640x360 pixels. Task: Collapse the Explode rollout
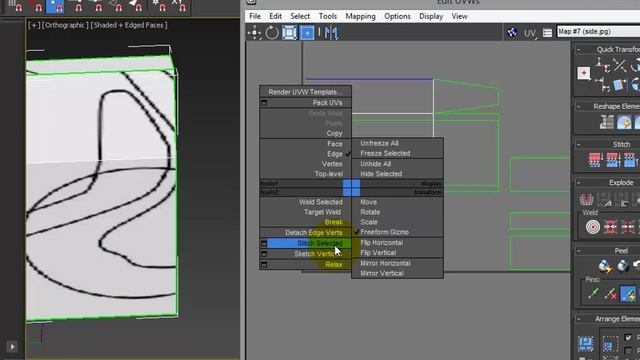click(x=579, y=182)
